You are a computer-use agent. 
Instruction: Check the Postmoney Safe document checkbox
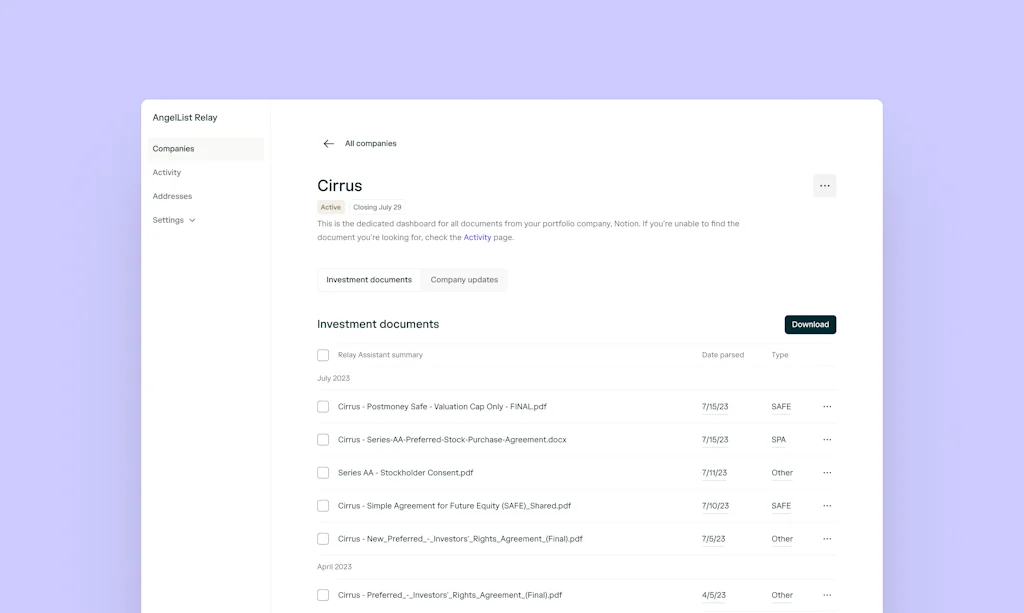[x=323, y=406]
